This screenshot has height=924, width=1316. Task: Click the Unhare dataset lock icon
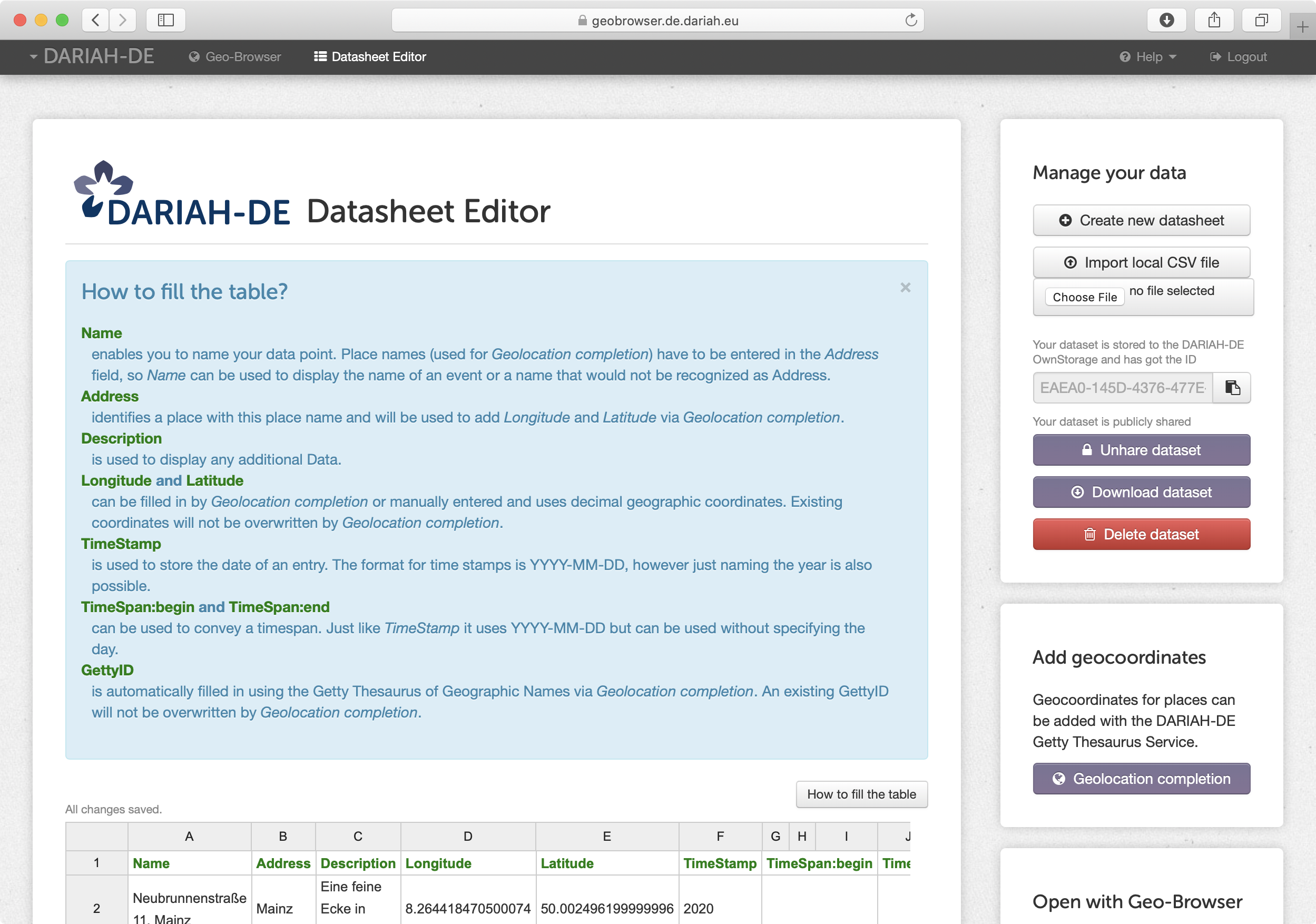[1086, 449]
